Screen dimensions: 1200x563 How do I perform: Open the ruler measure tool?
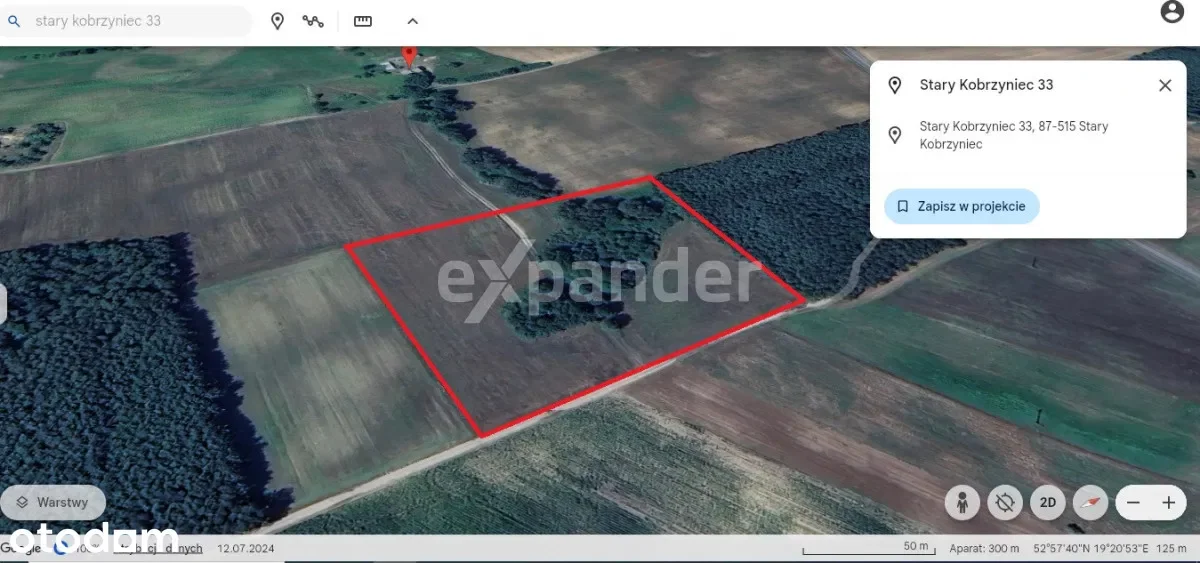pyautogui.click(x=363, y=21)
